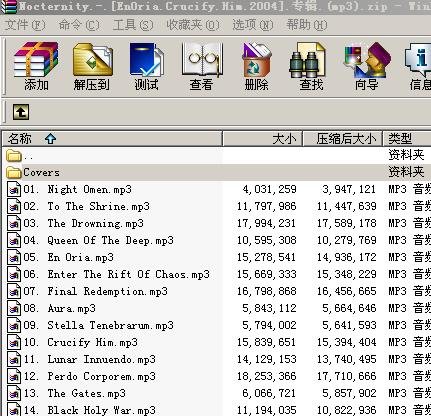431x416 pixels.
Task: Click MP3 icon of Queen Of The Deep
Action: (x=14, y=240)
